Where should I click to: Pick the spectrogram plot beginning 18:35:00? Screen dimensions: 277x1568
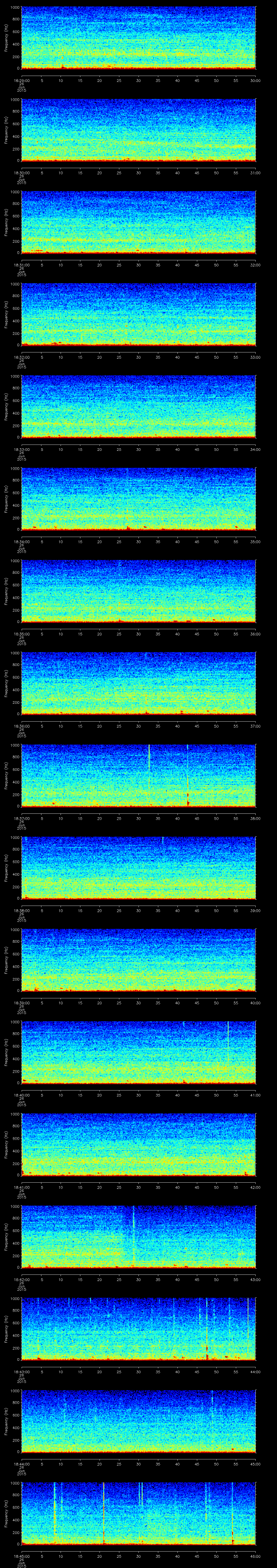(139, 591)
